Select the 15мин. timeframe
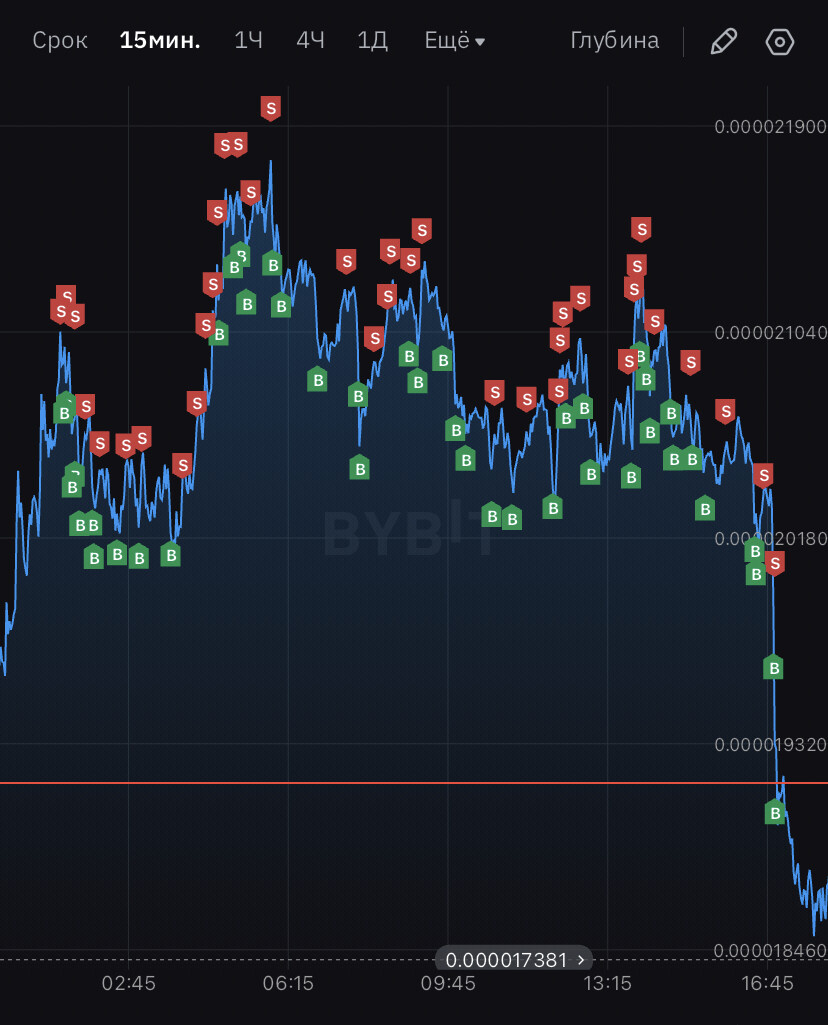The width and height of the screenshot is (828, 1025). coord(159,41)
